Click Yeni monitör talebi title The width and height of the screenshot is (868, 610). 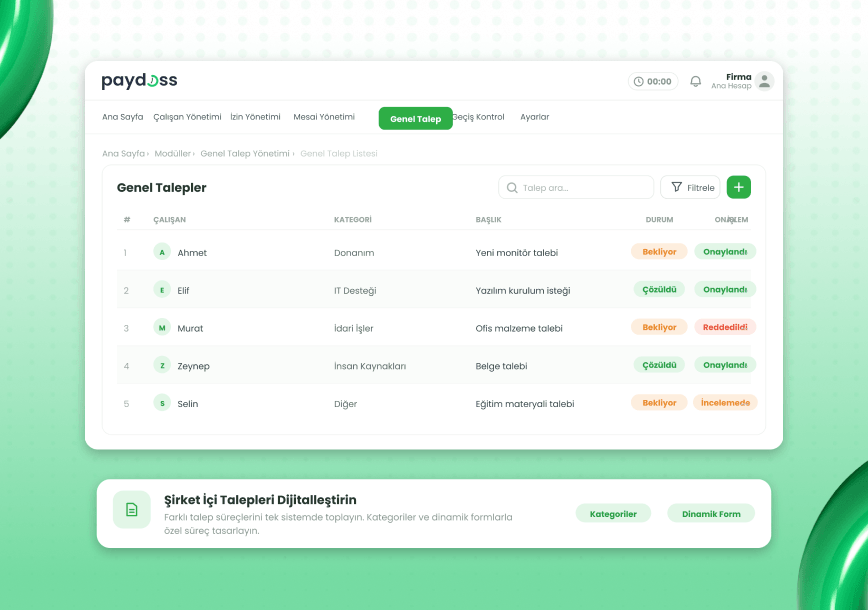[x=516, y=252]
